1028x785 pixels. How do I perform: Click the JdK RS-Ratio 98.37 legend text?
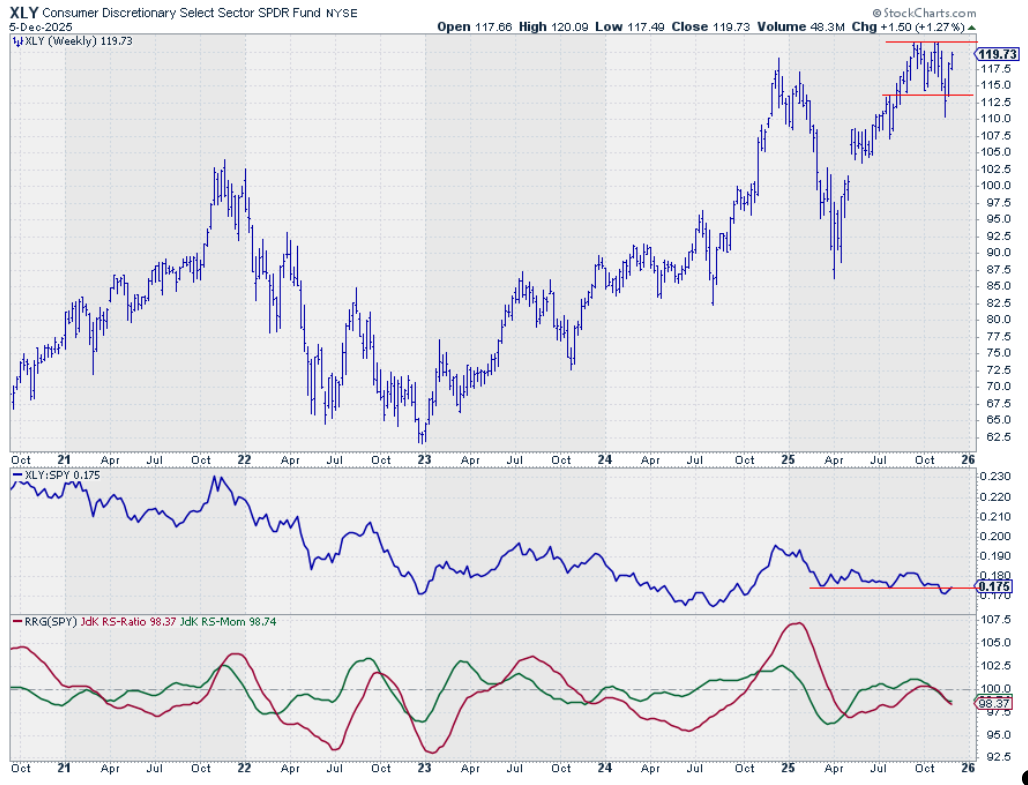click(x=128, y=622)
